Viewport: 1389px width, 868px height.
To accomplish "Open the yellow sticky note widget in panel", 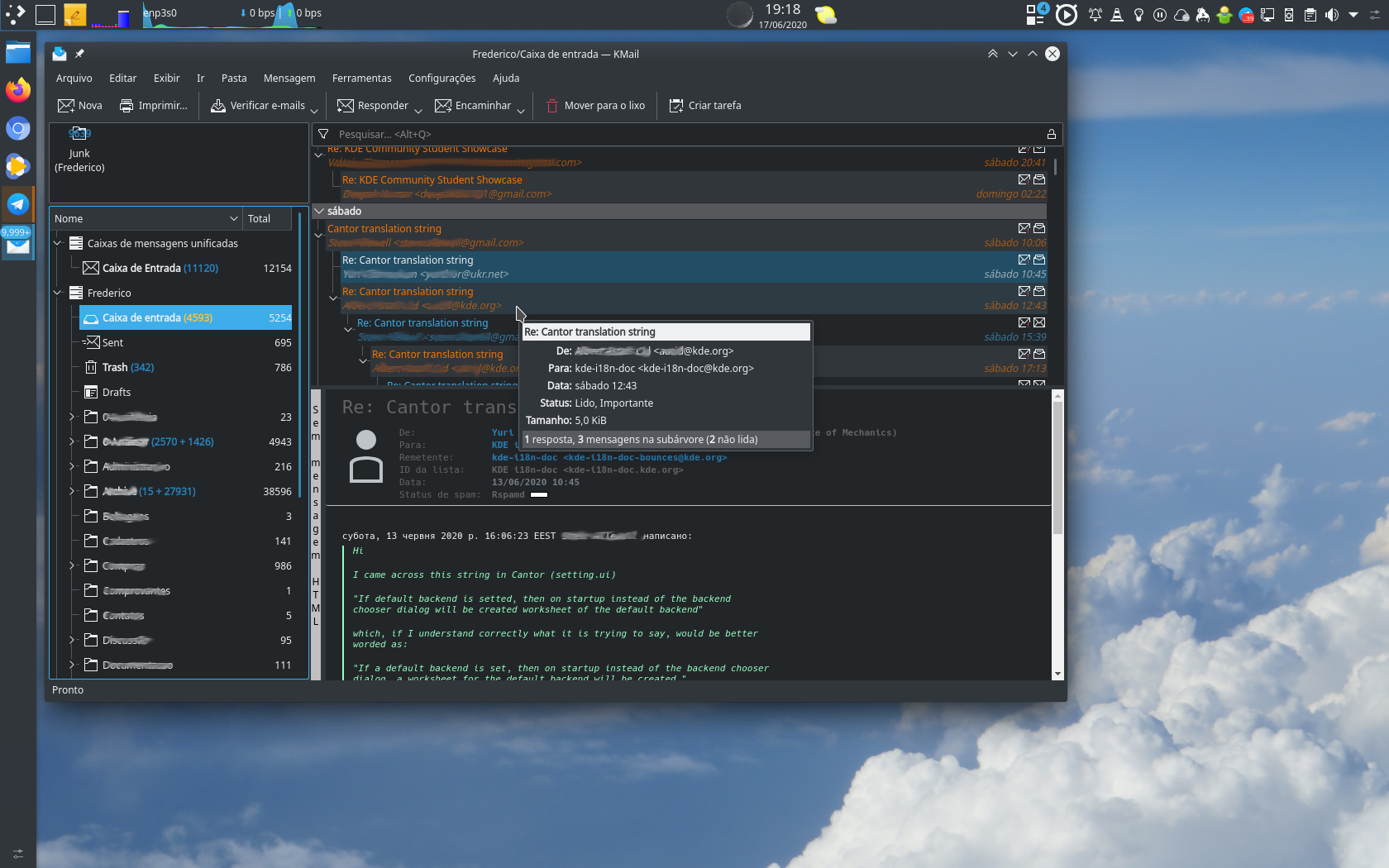I will [74, 15].
